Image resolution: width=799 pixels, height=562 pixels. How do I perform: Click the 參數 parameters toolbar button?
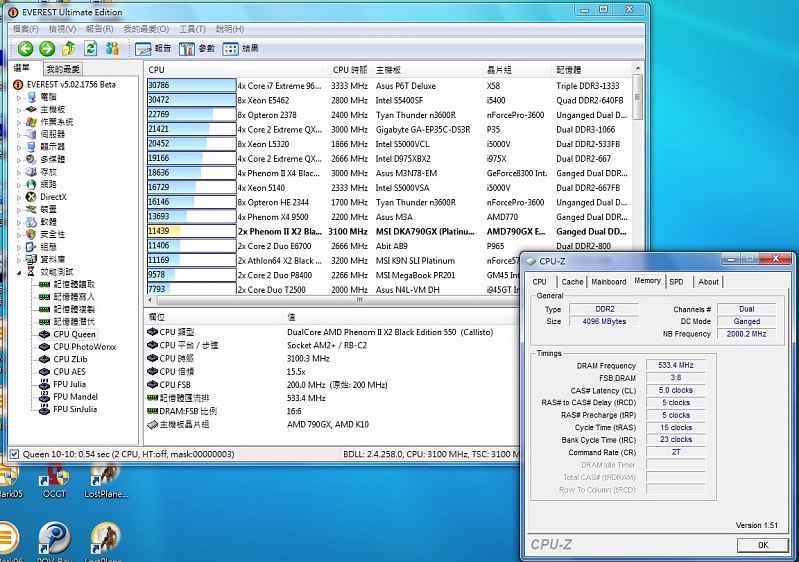coord(197,48)
